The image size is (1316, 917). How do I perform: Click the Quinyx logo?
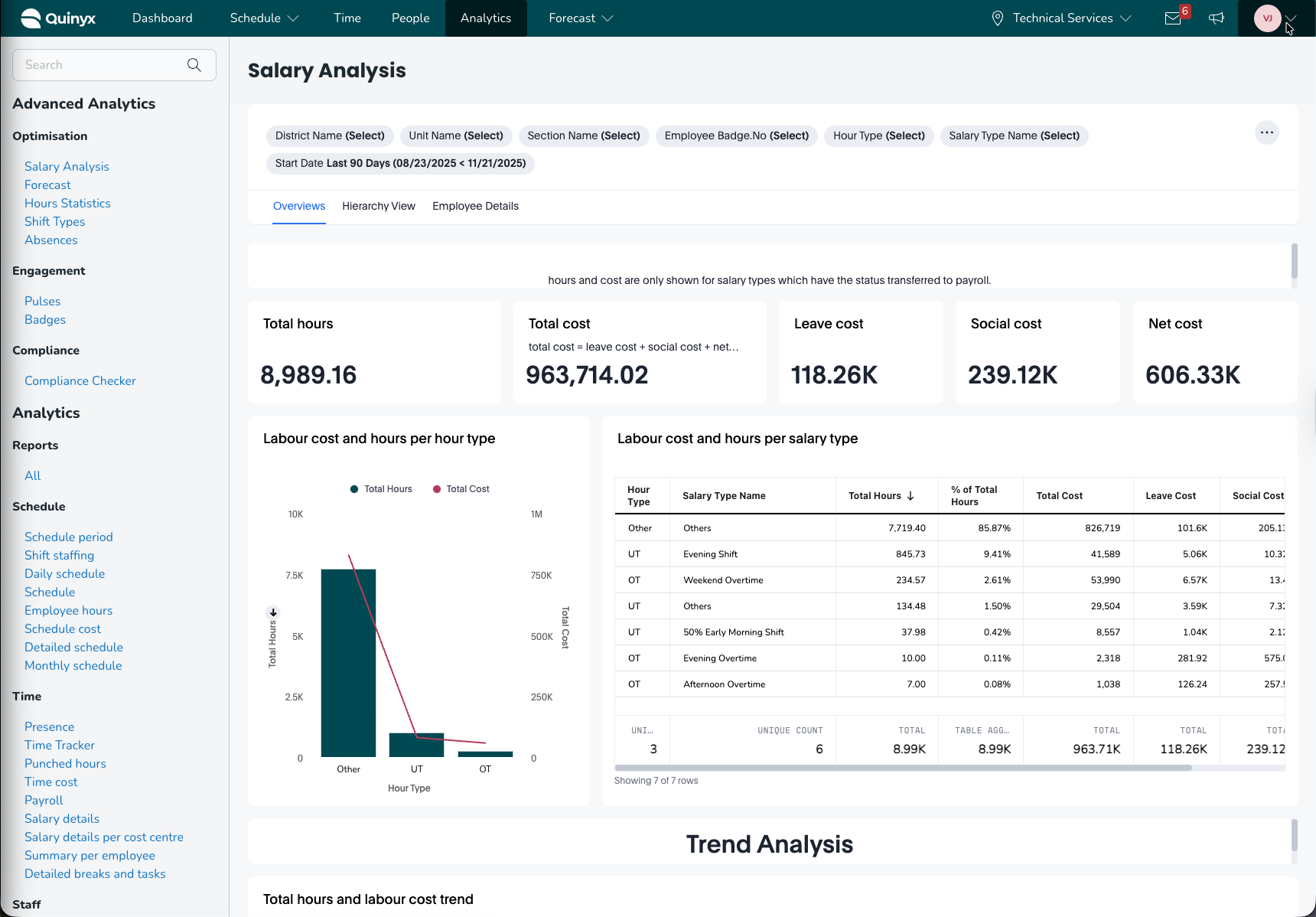(58, 18)
